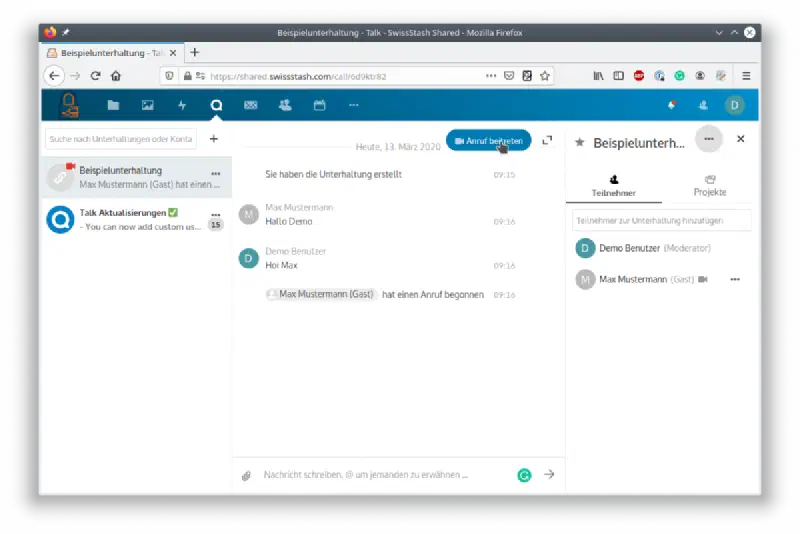Close the Beispielunterhaltung browser tab
Viewport: 800px width, 534px height.
point(173,53)
